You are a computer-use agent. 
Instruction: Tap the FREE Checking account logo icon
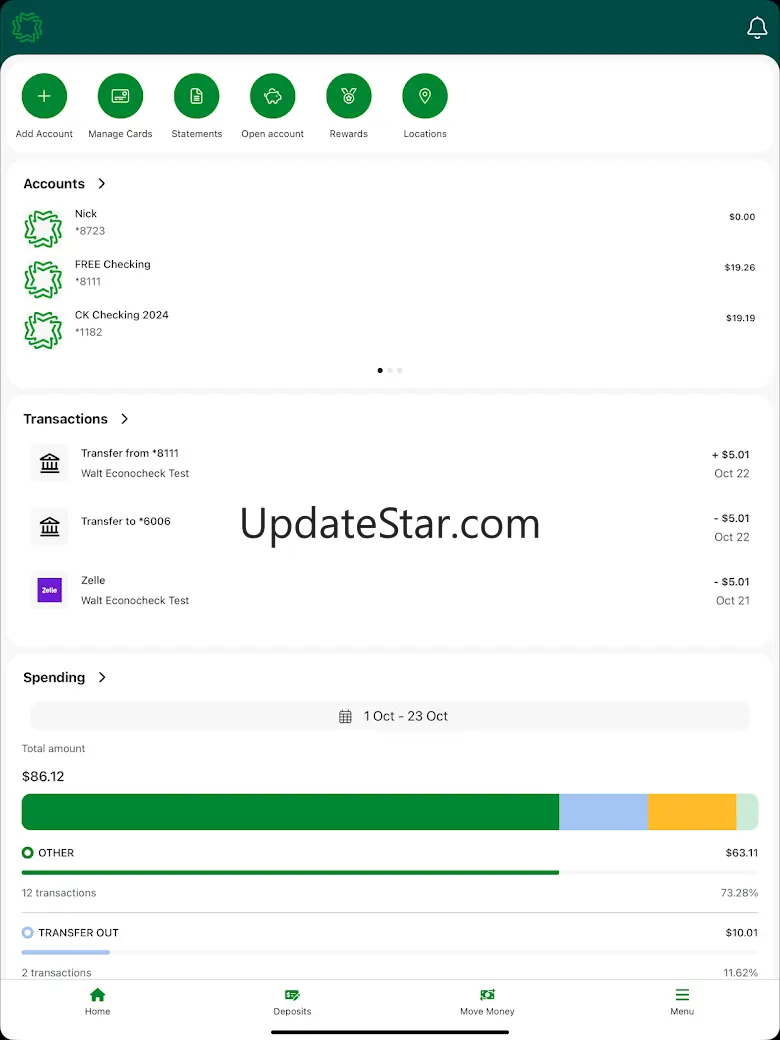click(x=43, y=279)
